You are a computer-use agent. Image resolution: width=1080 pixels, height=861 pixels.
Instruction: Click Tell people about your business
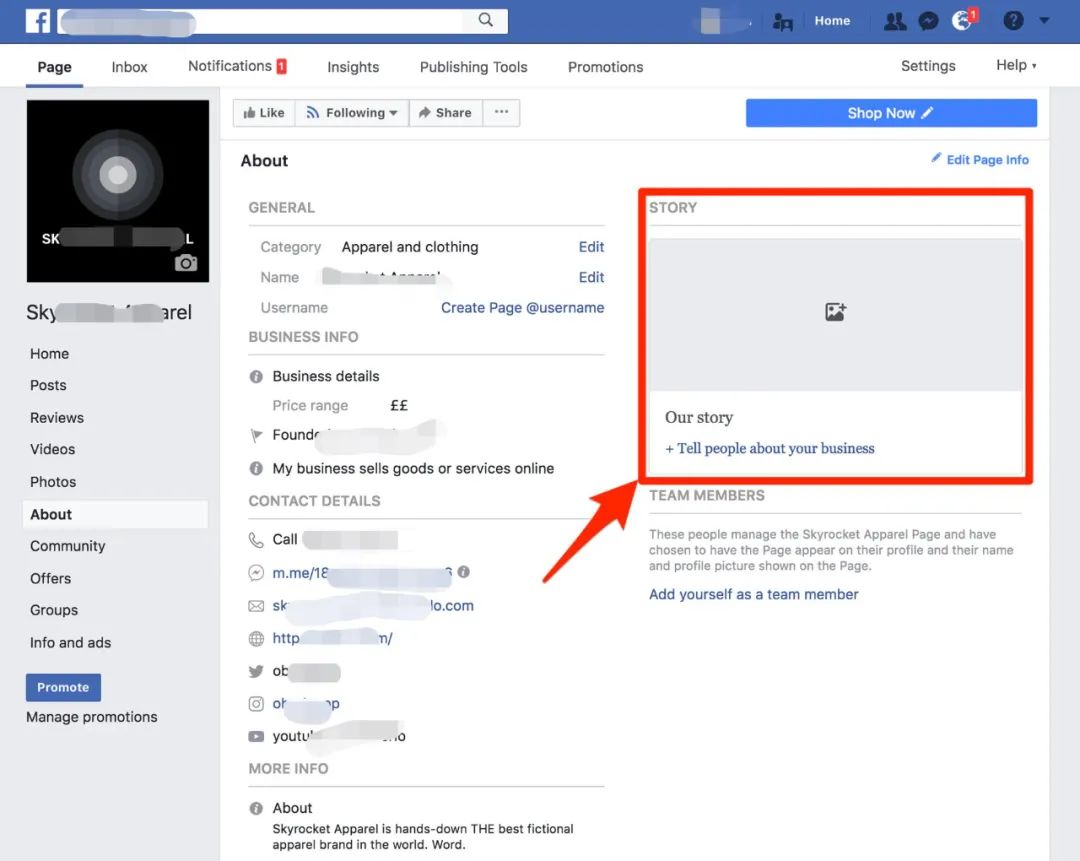pos(769,448)
